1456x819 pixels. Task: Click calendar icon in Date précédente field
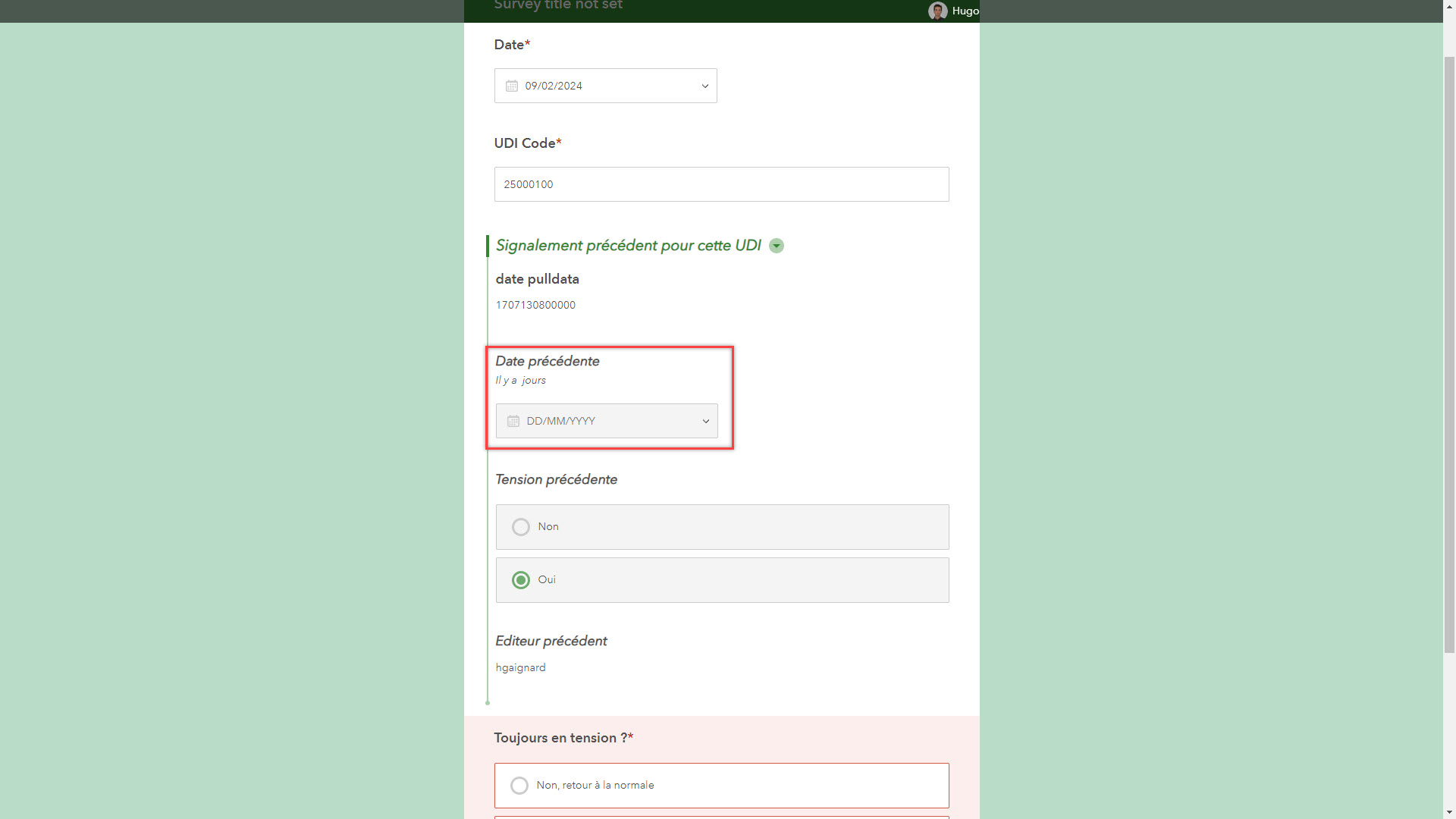click(x=513, y=422)
